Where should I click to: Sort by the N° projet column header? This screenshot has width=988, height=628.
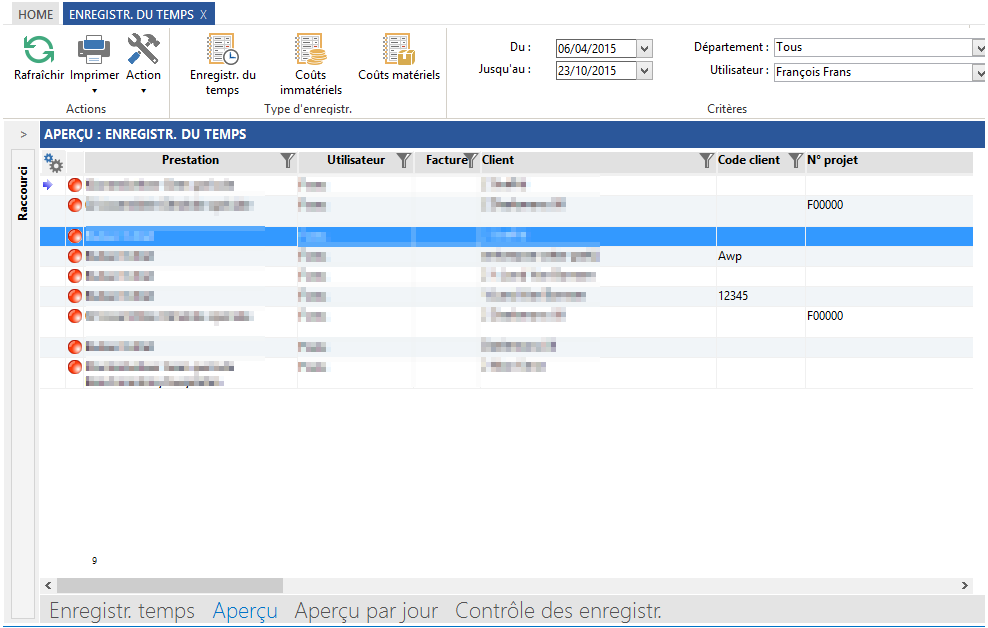(832, 160)
